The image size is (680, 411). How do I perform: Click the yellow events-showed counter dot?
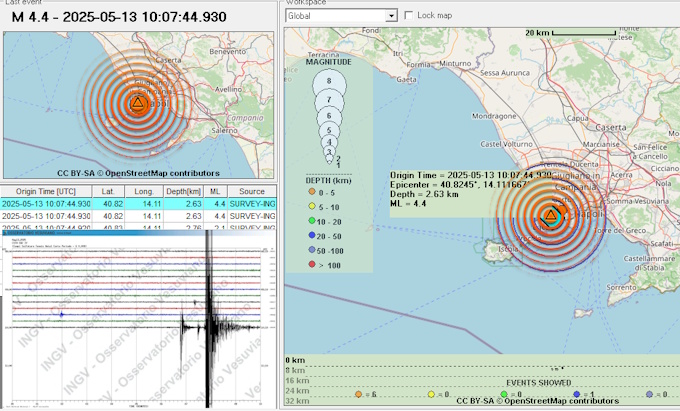431,394
